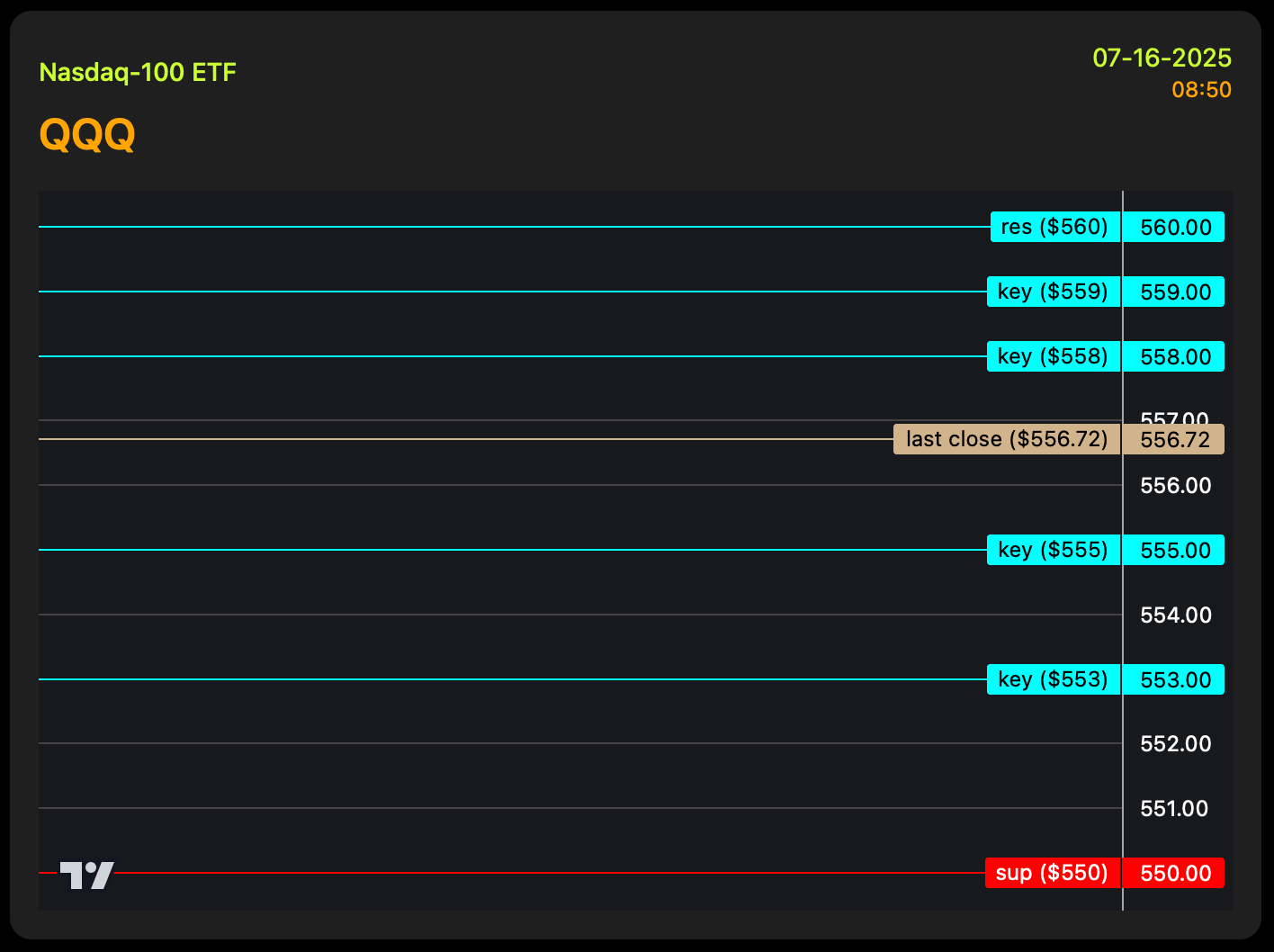This screenshot has height=952, width=1274.
Task: Click the 555.00 cyan price tag
Action: 1175,550
